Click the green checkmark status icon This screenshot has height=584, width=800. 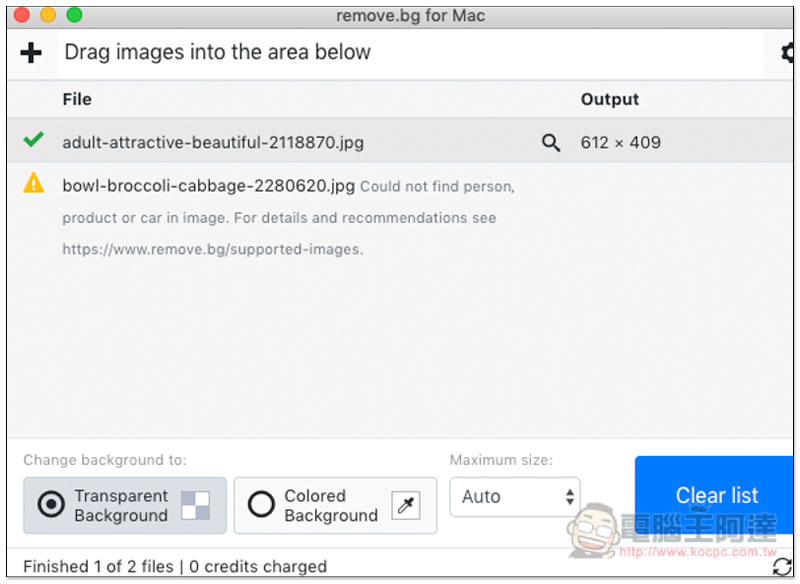pyautogui.click(x=34, y=139)
